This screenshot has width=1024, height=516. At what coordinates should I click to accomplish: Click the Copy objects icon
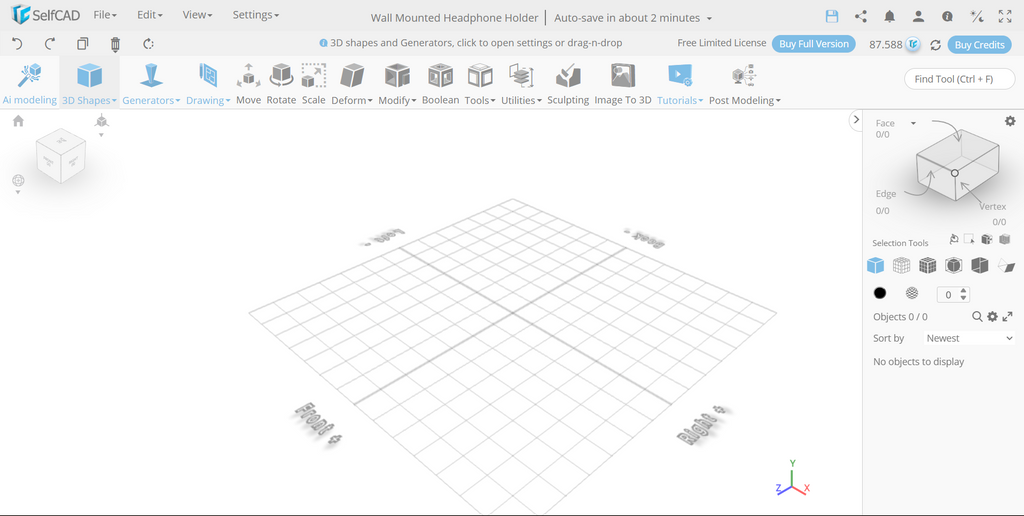pyautogui.click(x=82, y=44)
